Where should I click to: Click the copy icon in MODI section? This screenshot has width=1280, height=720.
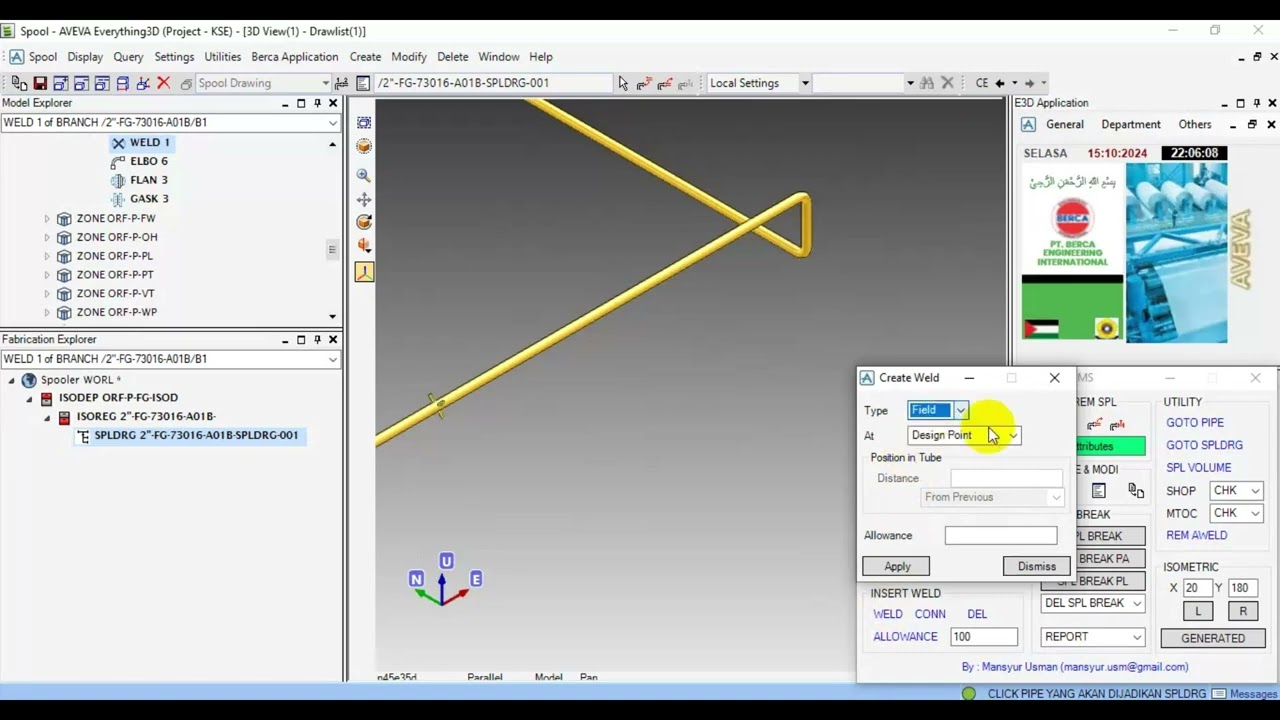tap(1136, 491)
